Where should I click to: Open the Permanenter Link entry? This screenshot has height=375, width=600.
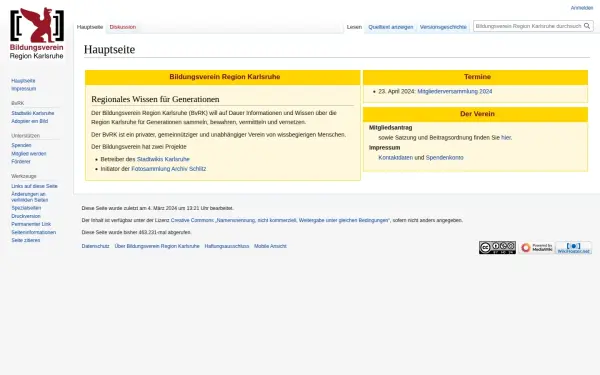point(31,224)
